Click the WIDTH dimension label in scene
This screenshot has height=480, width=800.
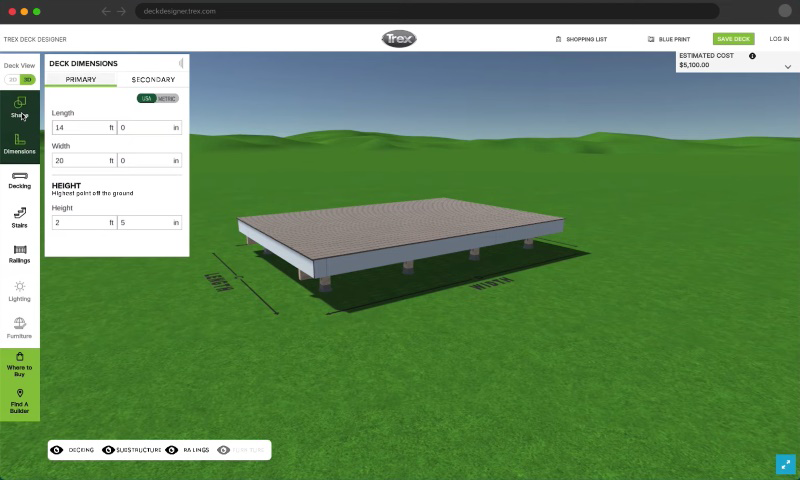(x=491, y=283)
